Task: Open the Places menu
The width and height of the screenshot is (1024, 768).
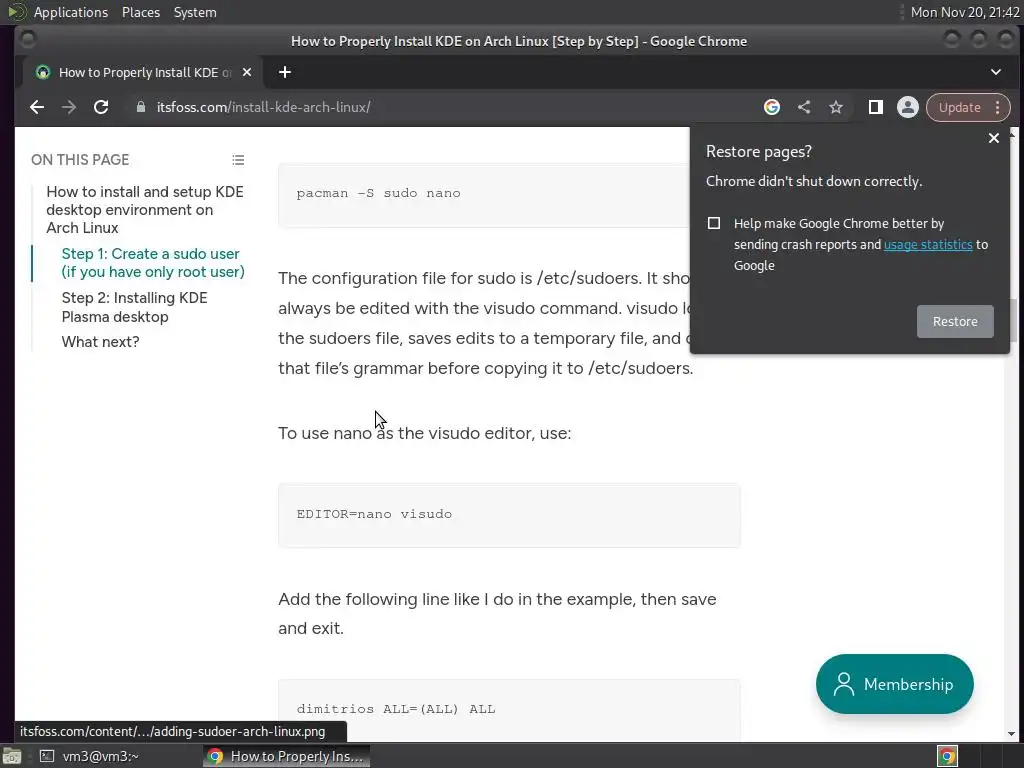Action: (140, 12)
